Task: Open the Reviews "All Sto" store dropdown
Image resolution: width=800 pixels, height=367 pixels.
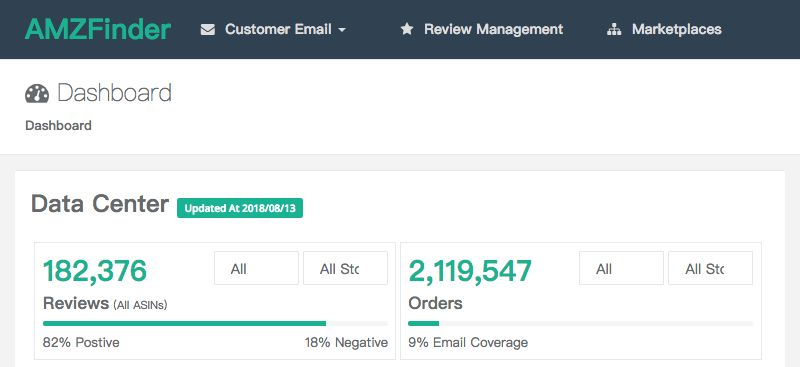Action: (345, 268)
